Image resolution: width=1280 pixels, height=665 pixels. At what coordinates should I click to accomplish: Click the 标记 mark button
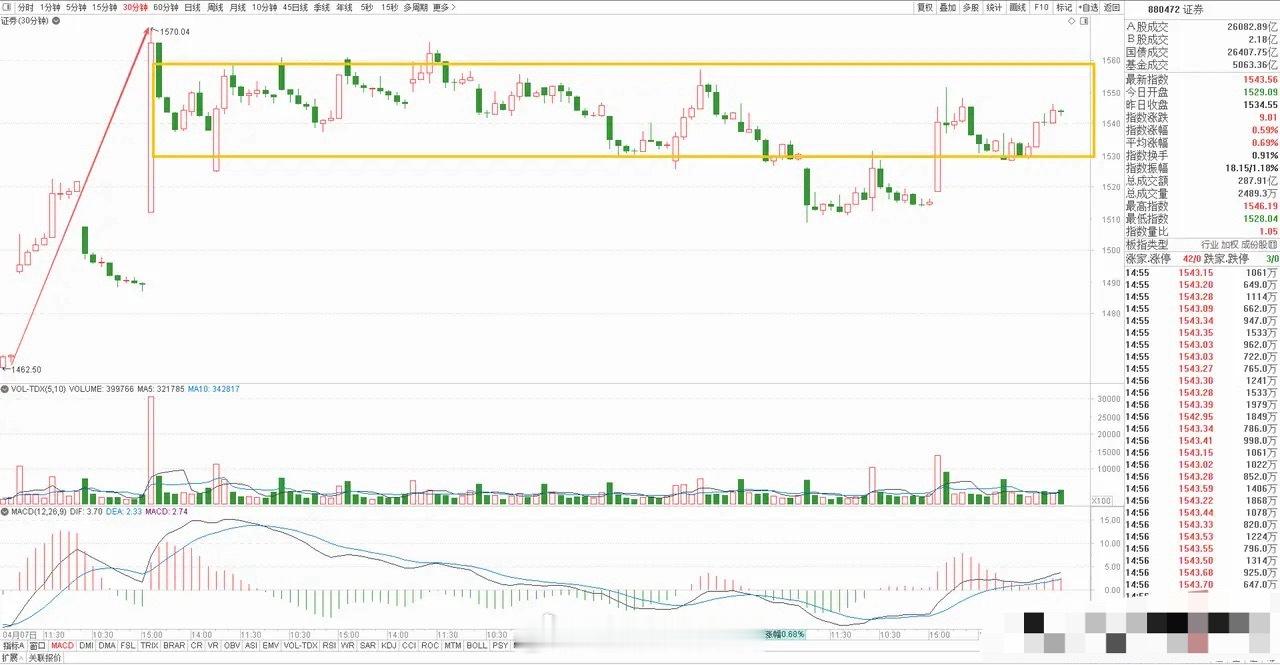tap(1064, 7)
